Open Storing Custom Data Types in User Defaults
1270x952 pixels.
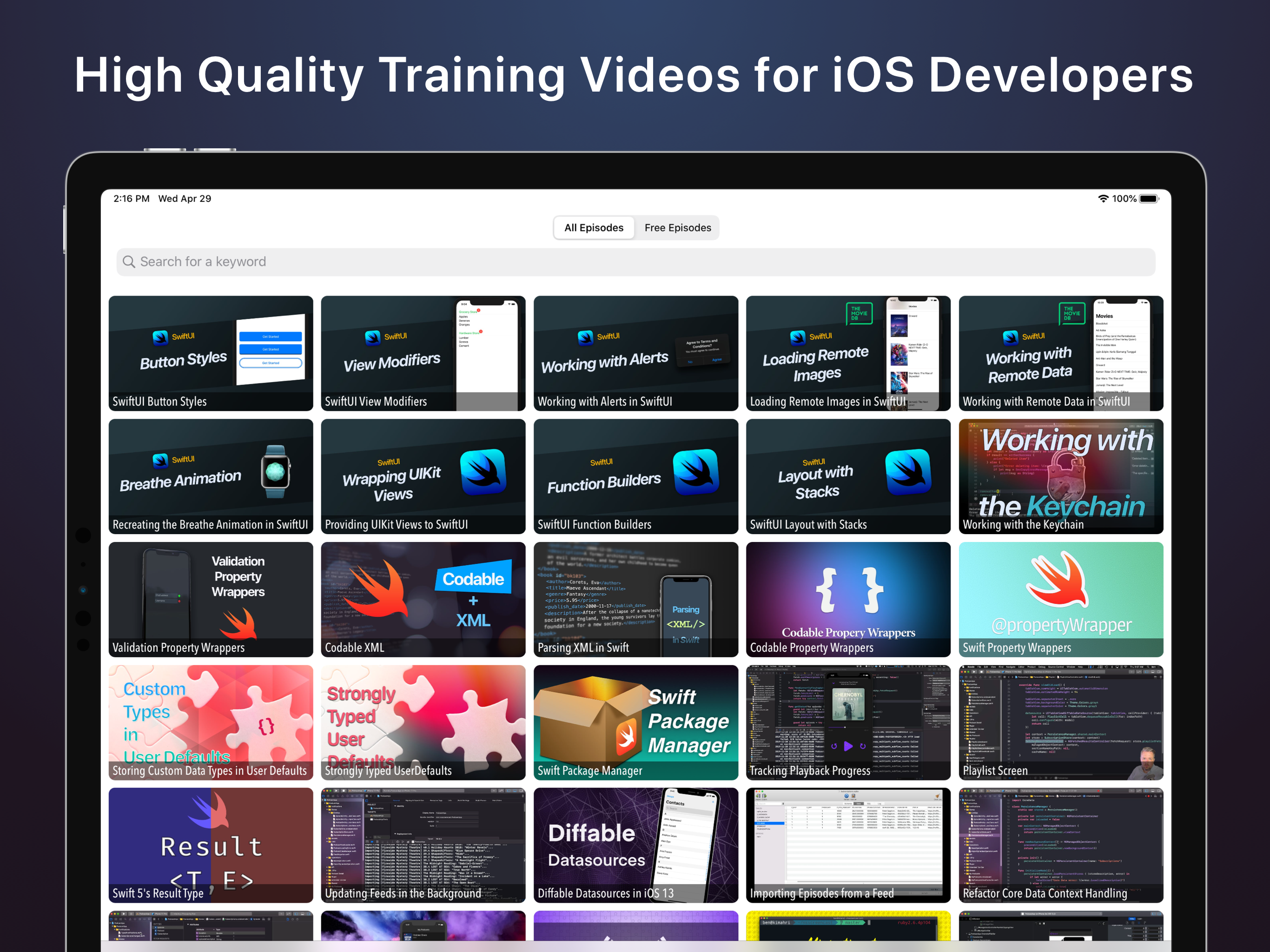point(211,722)
